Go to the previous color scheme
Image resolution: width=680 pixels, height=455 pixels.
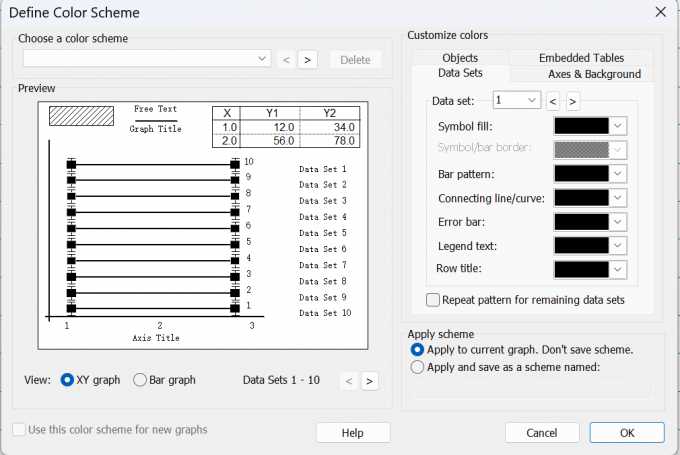[286, 60]
